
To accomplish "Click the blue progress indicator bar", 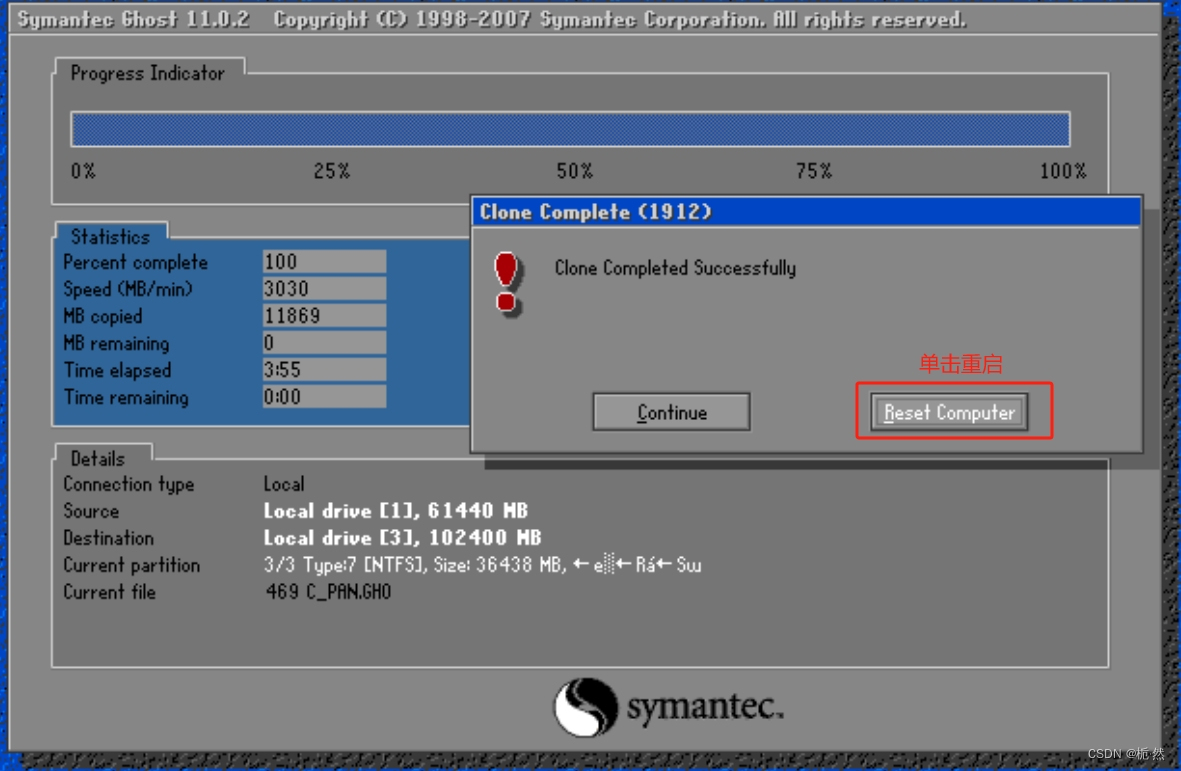I will tap(570, 129).
